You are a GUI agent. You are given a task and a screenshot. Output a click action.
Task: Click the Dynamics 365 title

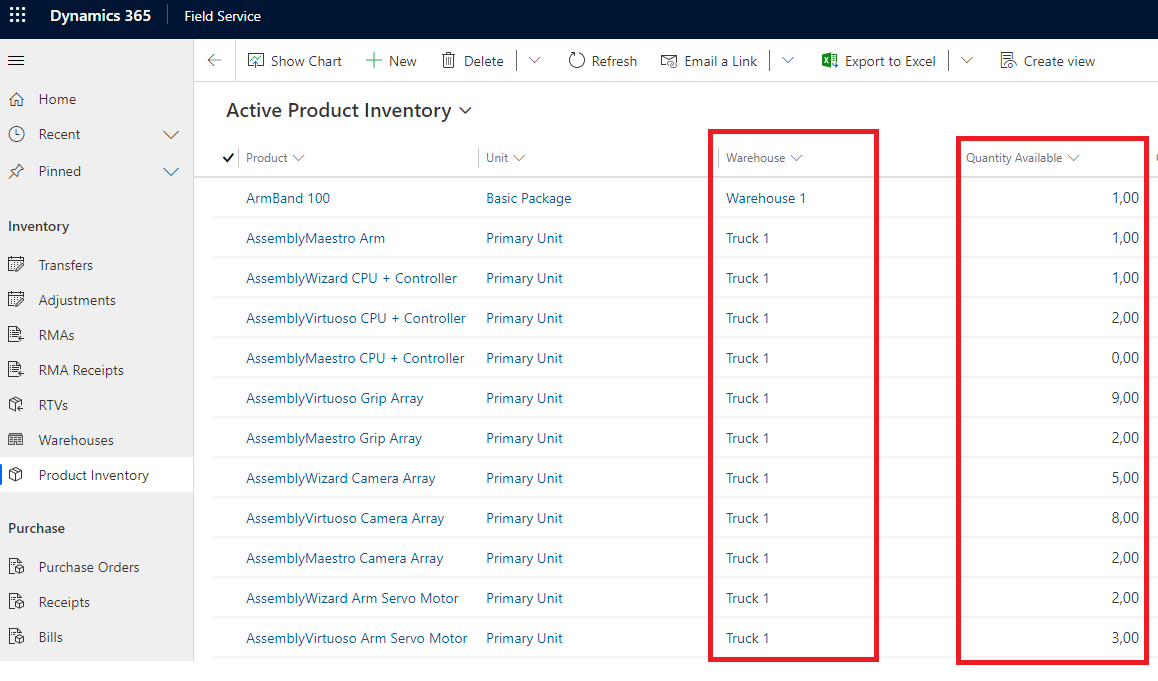(100, 16)
